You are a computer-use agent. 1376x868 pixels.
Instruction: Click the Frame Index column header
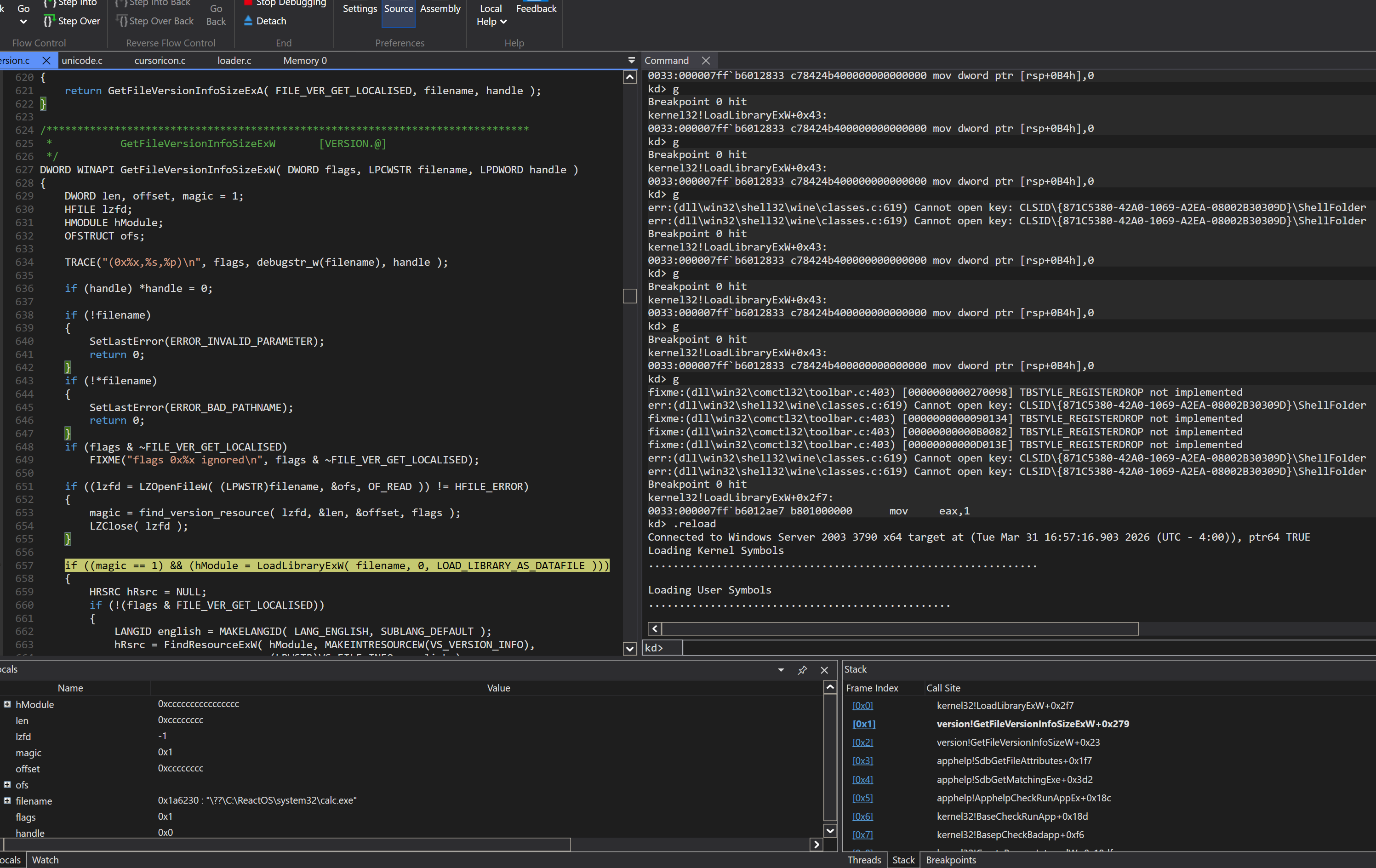point(872,688)
